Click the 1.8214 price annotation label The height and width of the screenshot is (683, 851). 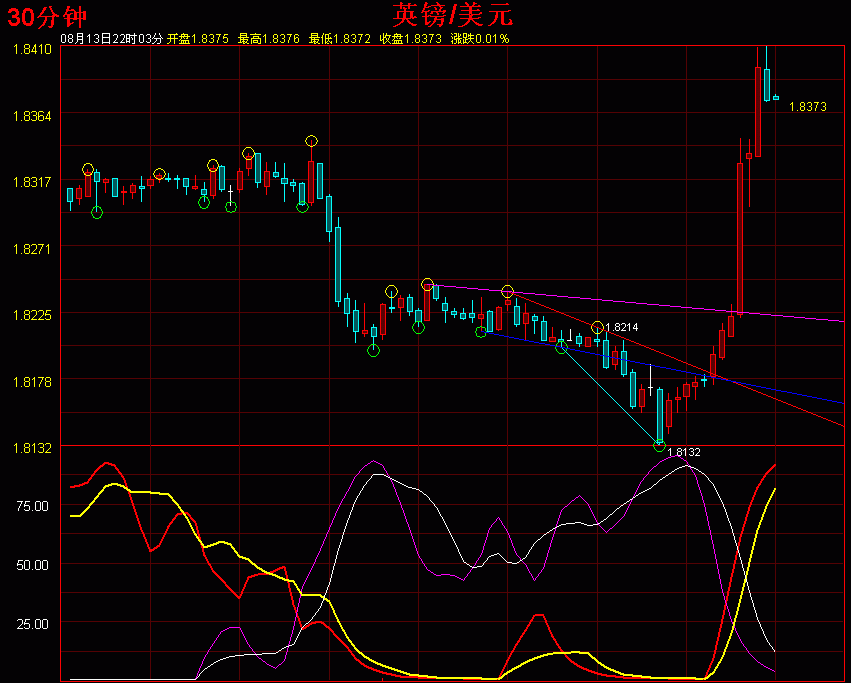(622, 328)
